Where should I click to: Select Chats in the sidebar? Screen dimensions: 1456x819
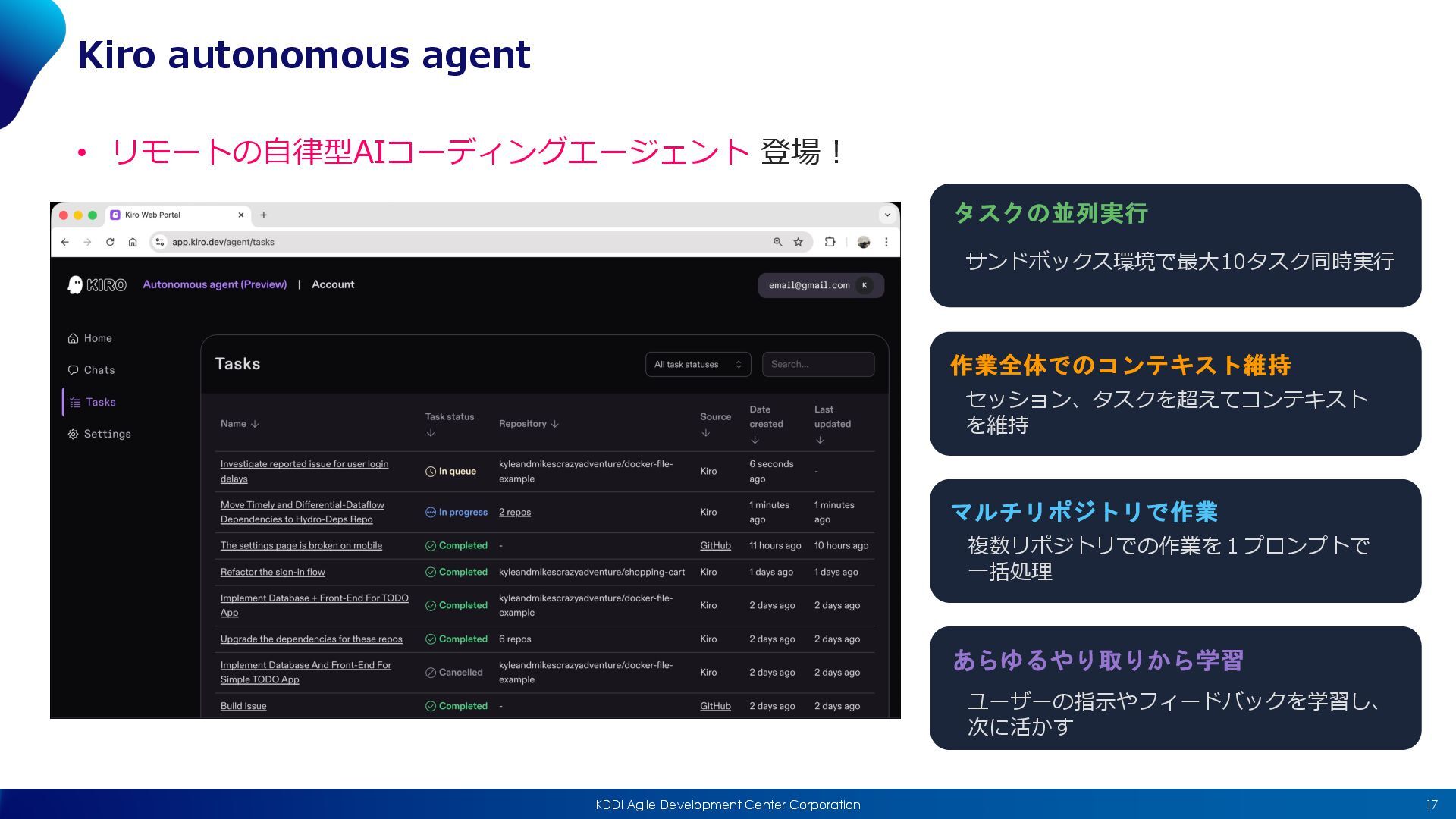pos(99,370)
